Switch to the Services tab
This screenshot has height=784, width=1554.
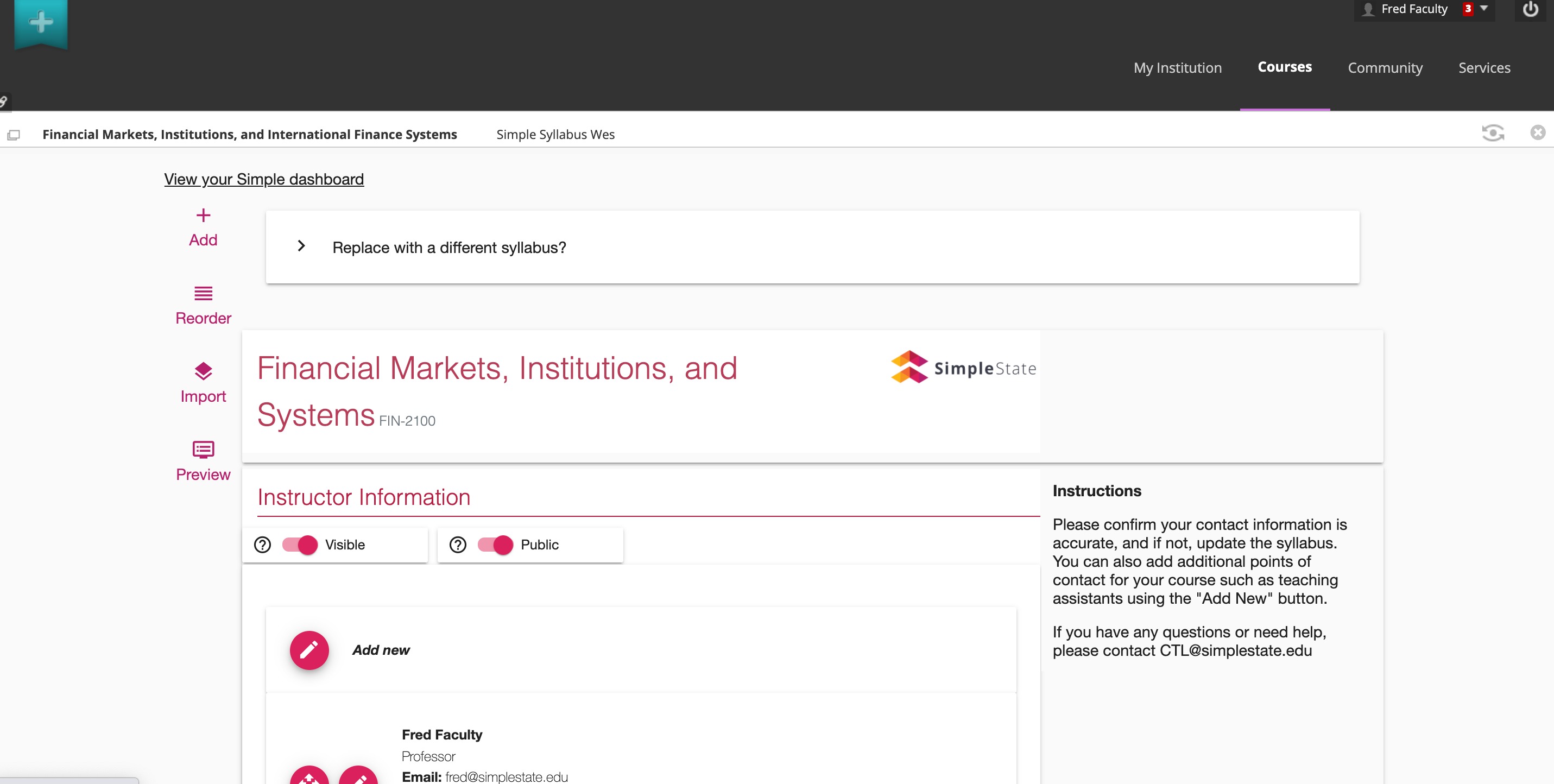(1484, 67)
